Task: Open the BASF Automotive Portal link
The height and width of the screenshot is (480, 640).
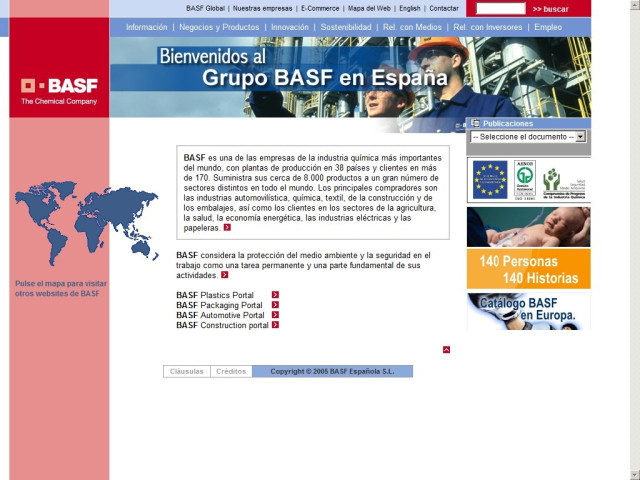Action: click(x=220, y=315)
